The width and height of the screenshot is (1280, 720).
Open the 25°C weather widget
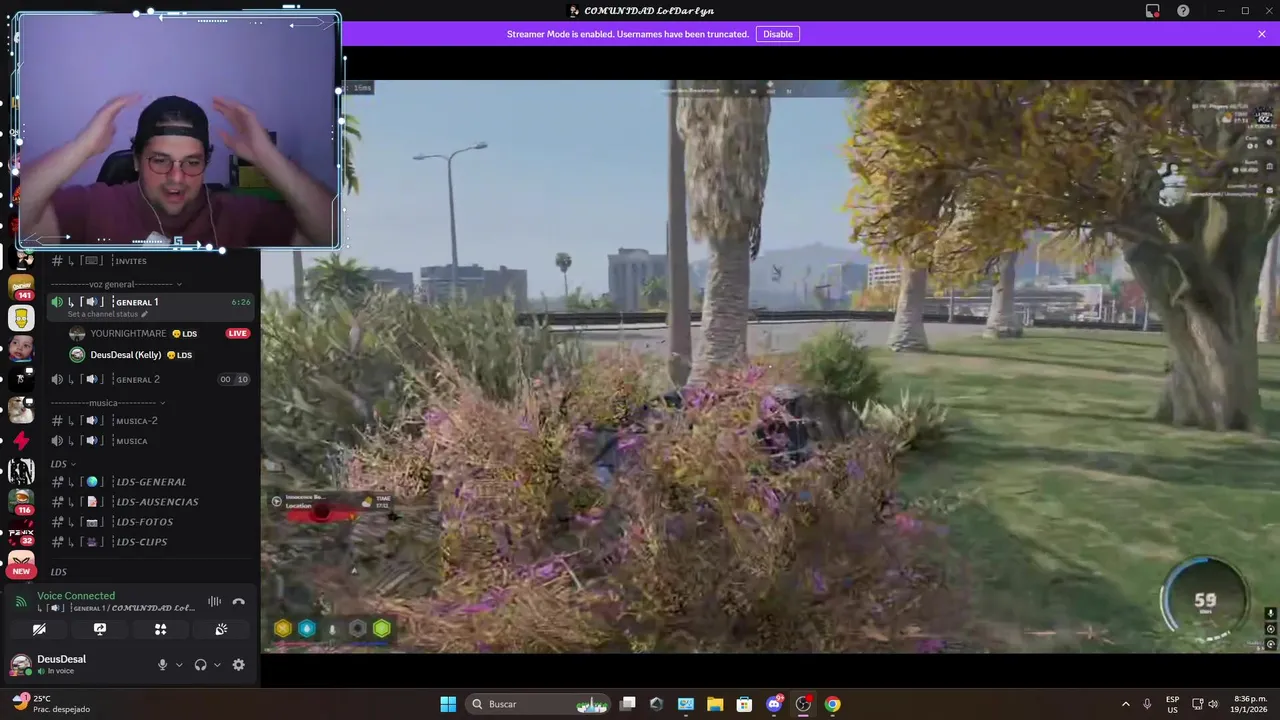click(50, 704)
